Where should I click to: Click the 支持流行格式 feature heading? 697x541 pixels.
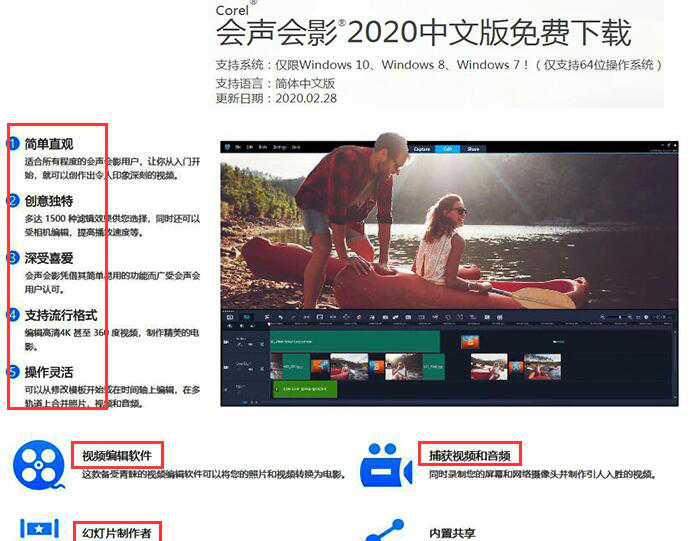point(61,315)
